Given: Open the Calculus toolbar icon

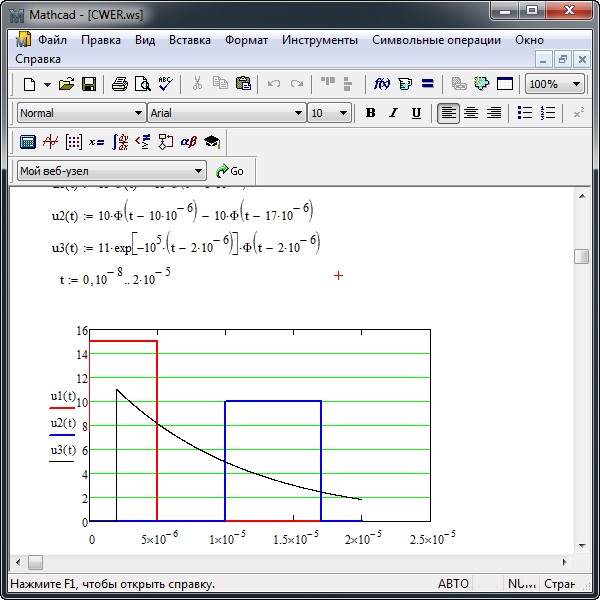Looking at the screenshot, I should (x=119, y=142).
